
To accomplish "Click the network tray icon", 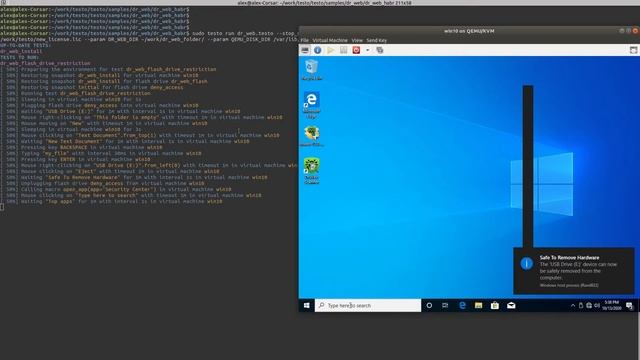I will 589,305.
